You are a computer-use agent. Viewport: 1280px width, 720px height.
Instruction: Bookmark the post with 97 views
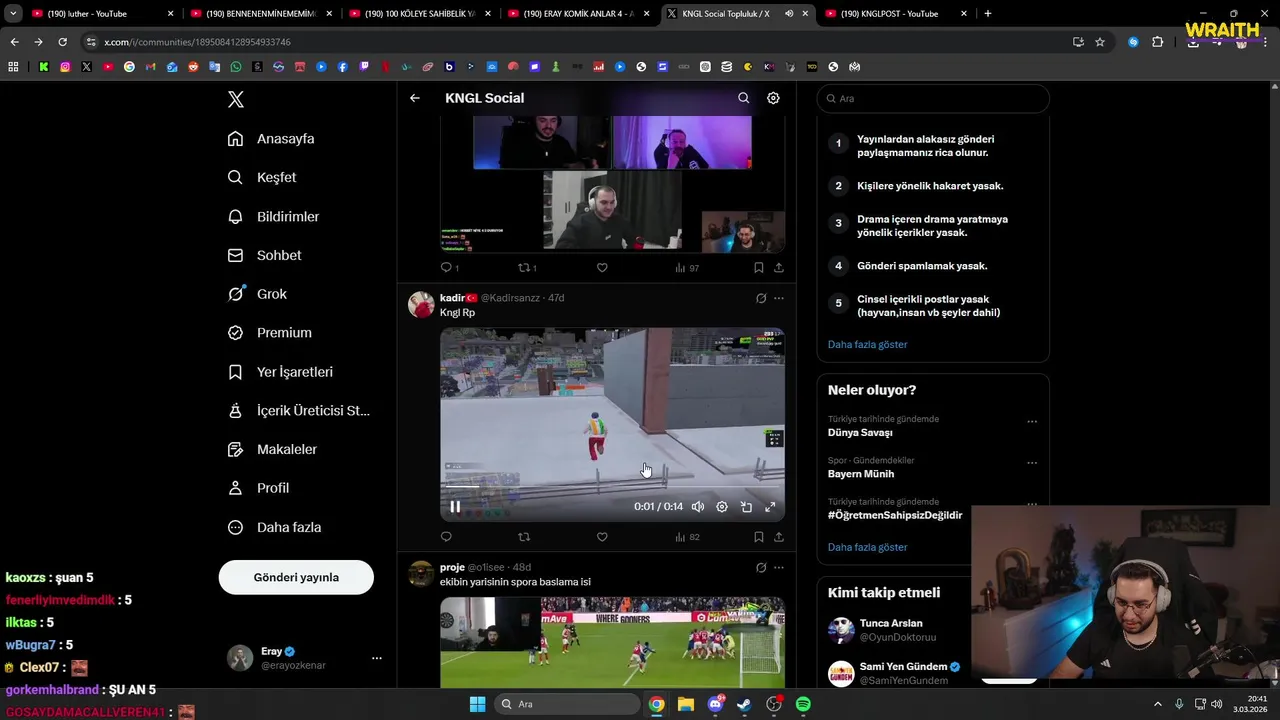point(759,268)
